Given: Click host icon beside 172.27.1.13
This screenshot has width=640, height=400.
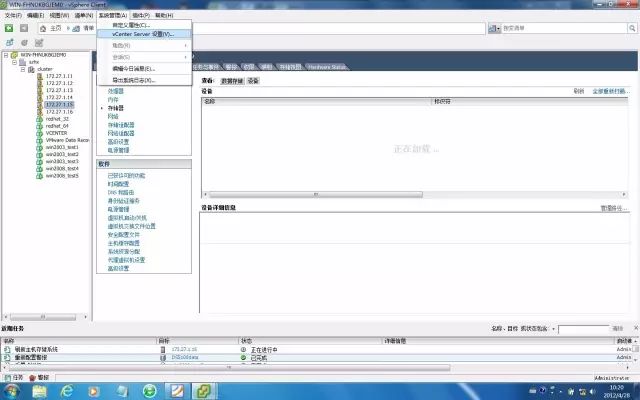Looking at the screenshot, I should (x=40, y=90).
